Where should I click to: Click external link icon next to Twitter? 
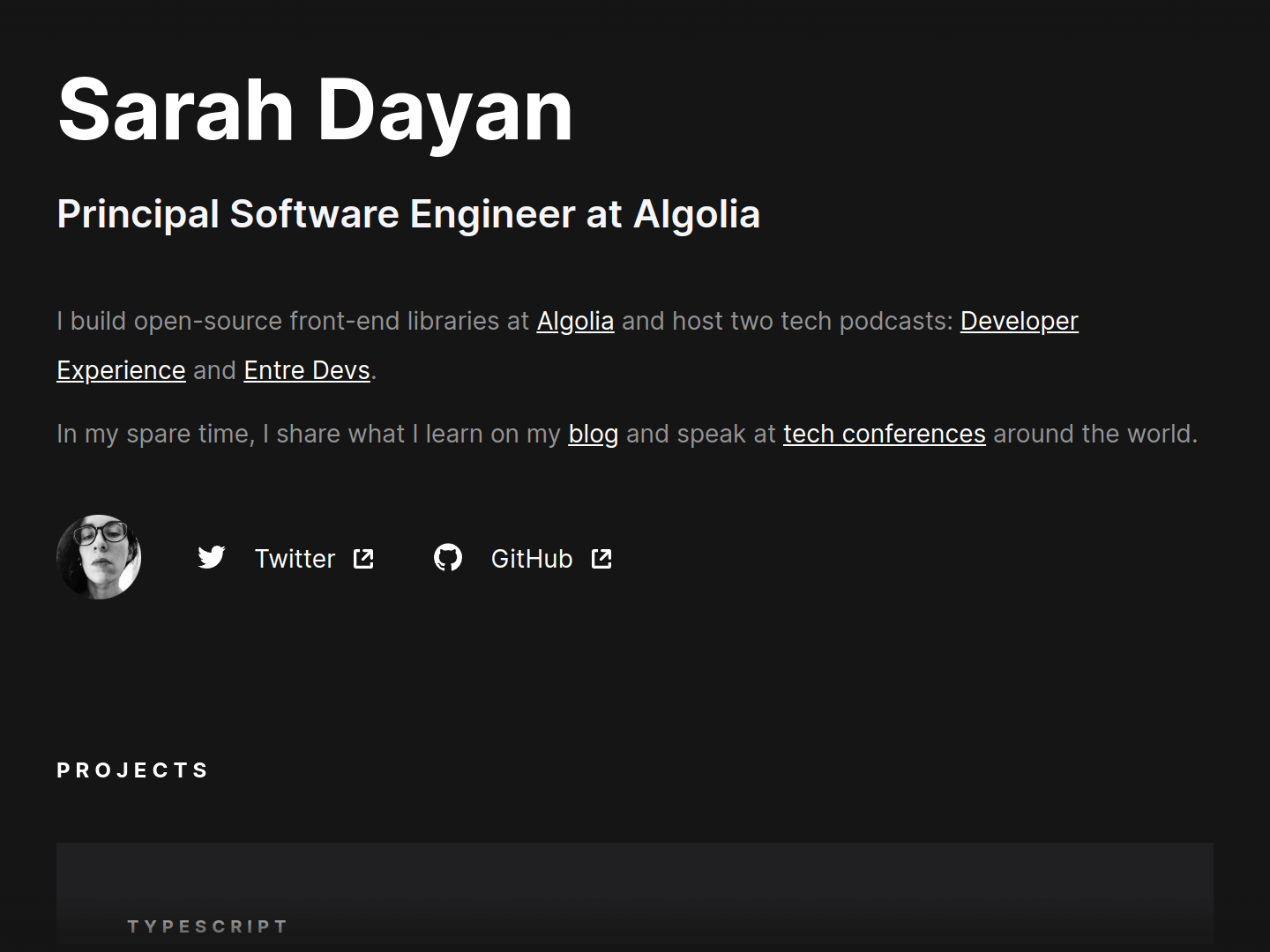pos(363,559)
